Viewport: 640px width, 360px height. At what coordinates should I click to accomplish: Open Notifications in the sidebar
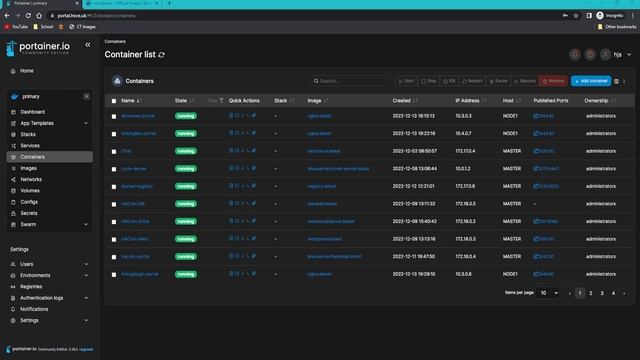(x=34, y=309)
